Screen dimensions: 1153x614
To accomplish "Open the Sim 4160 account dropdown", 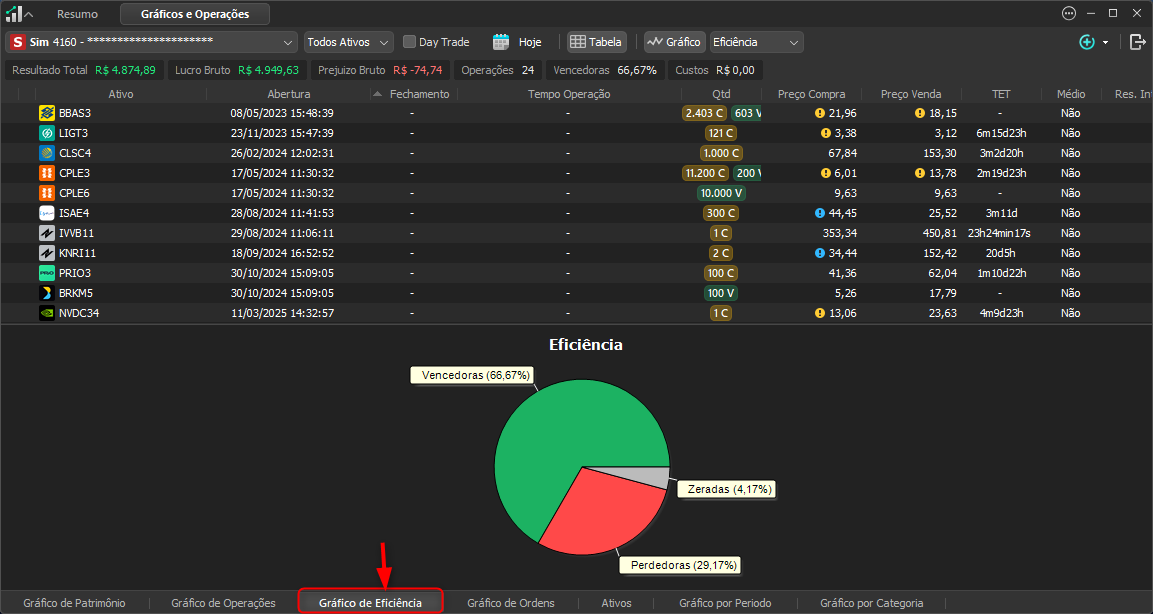I will click(x=151, y=42).
